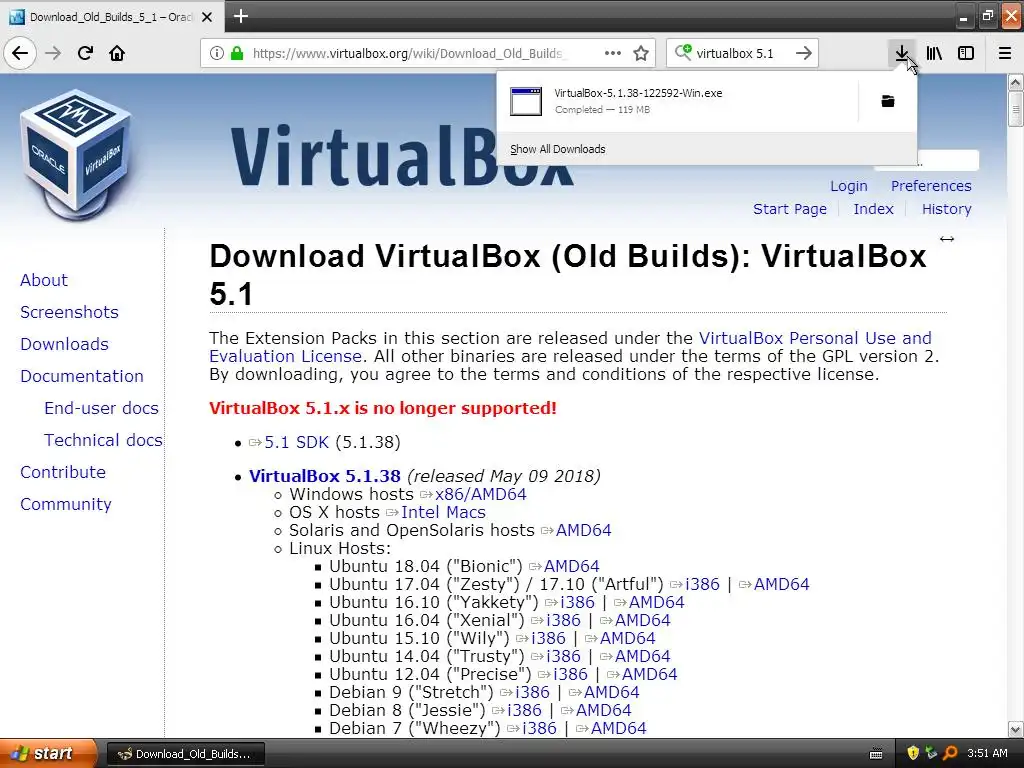Download OS X hosts Intel Macs build

[x=443, y=513]
